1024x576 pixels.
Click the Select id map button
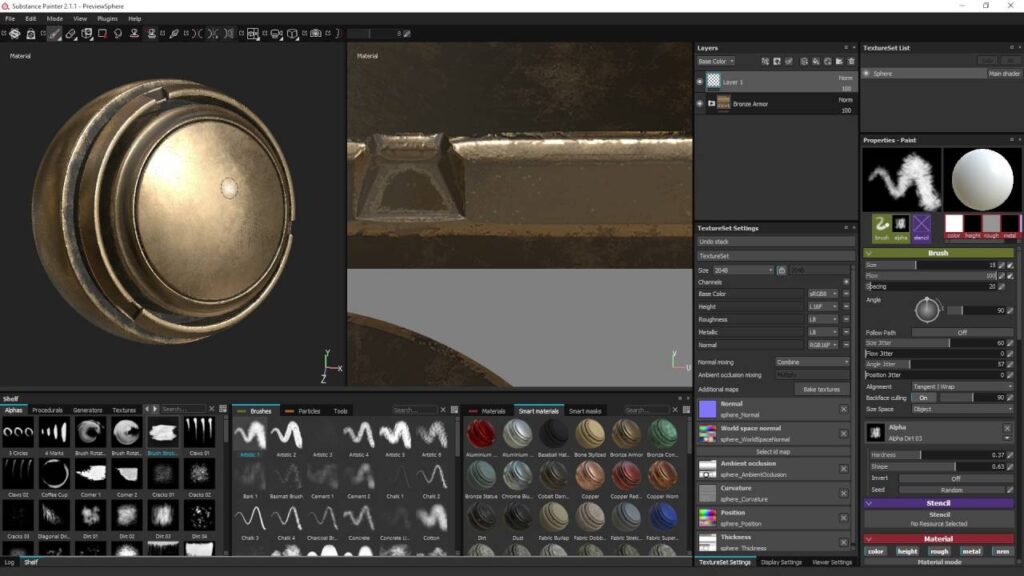773,451
